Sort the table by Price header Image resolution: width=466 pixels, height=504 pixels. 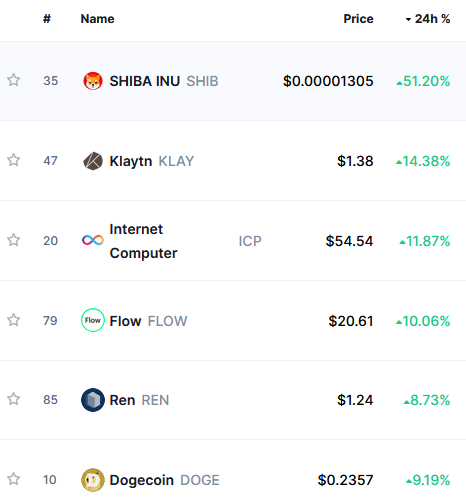(358, 19)
